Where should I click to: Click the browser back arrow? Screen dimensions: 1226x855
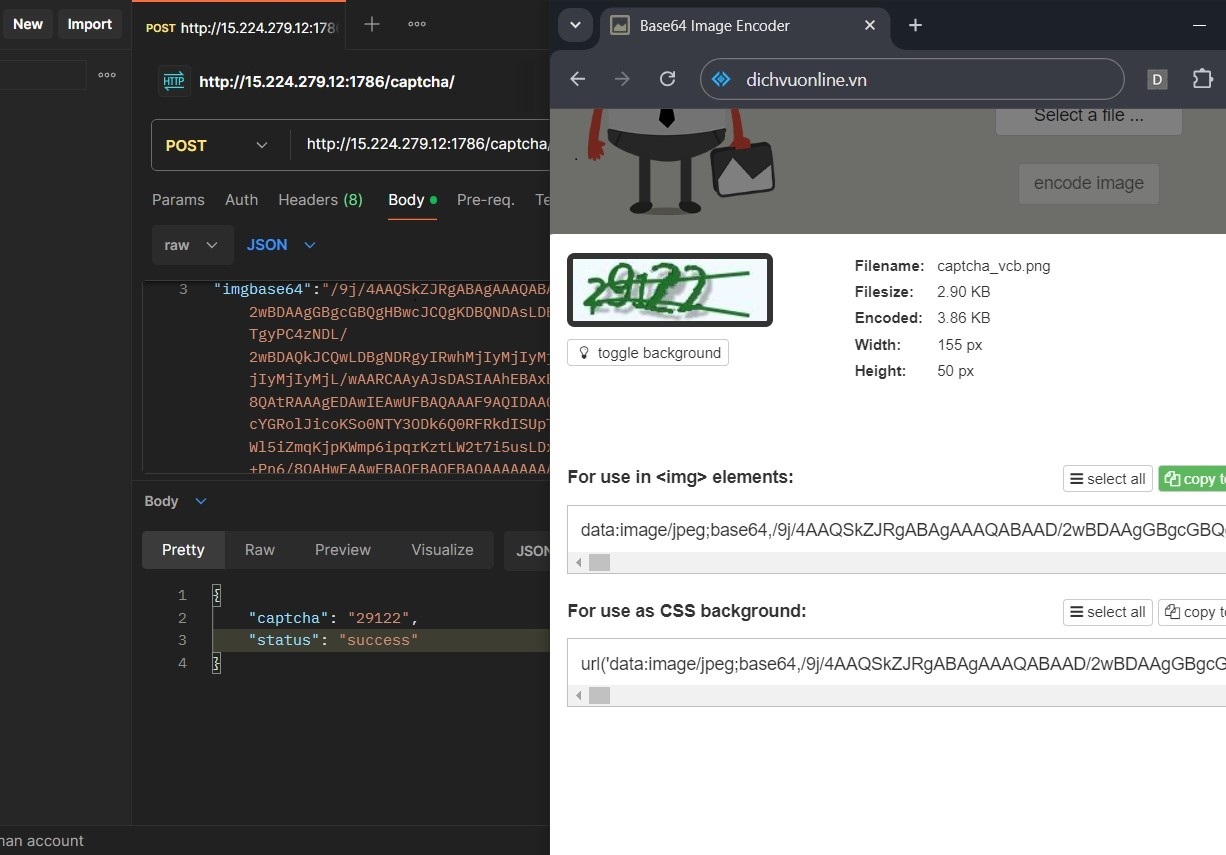click(577, 79)
